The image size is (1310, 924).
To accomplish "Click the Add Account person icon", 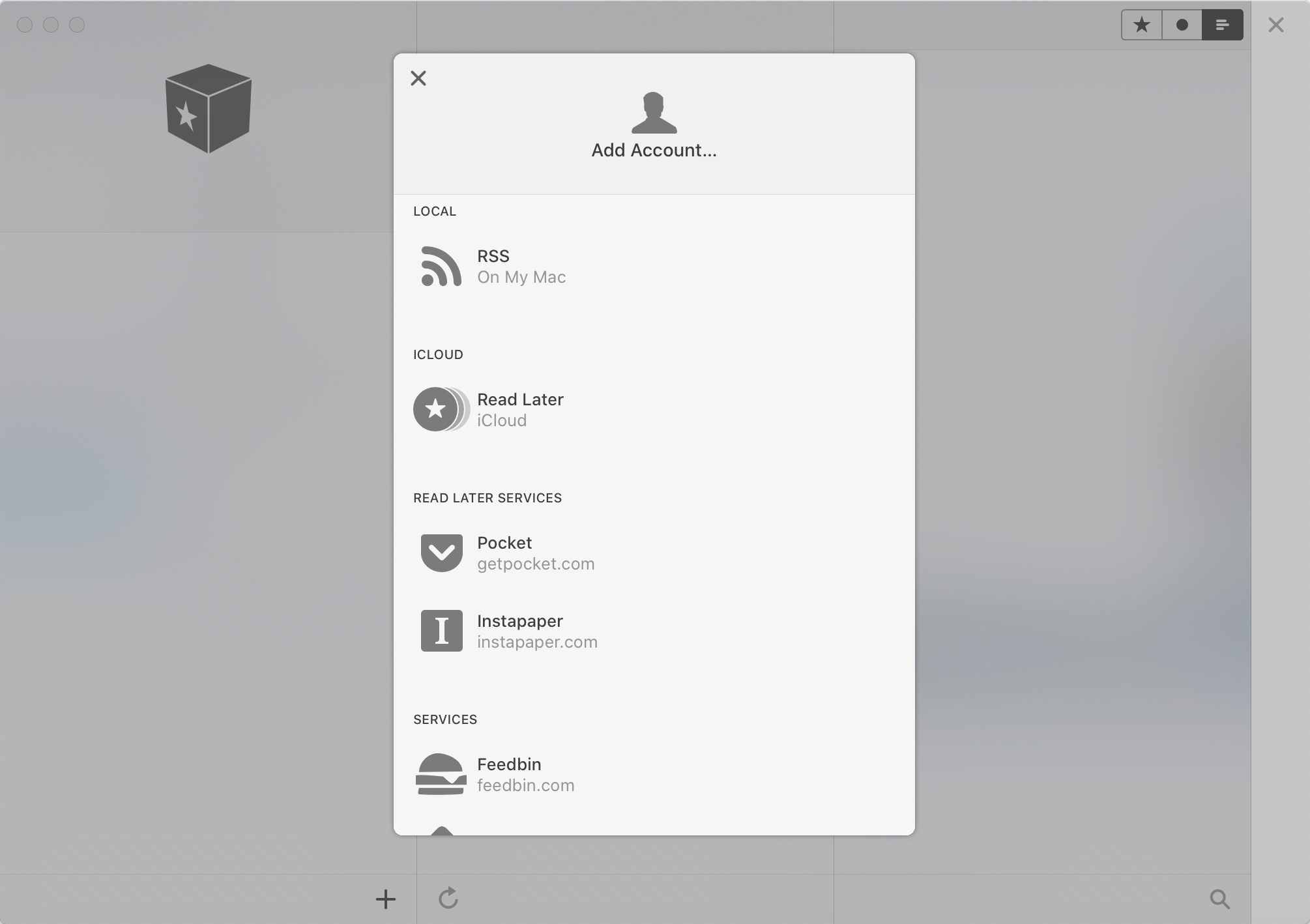I will (654, 112).
